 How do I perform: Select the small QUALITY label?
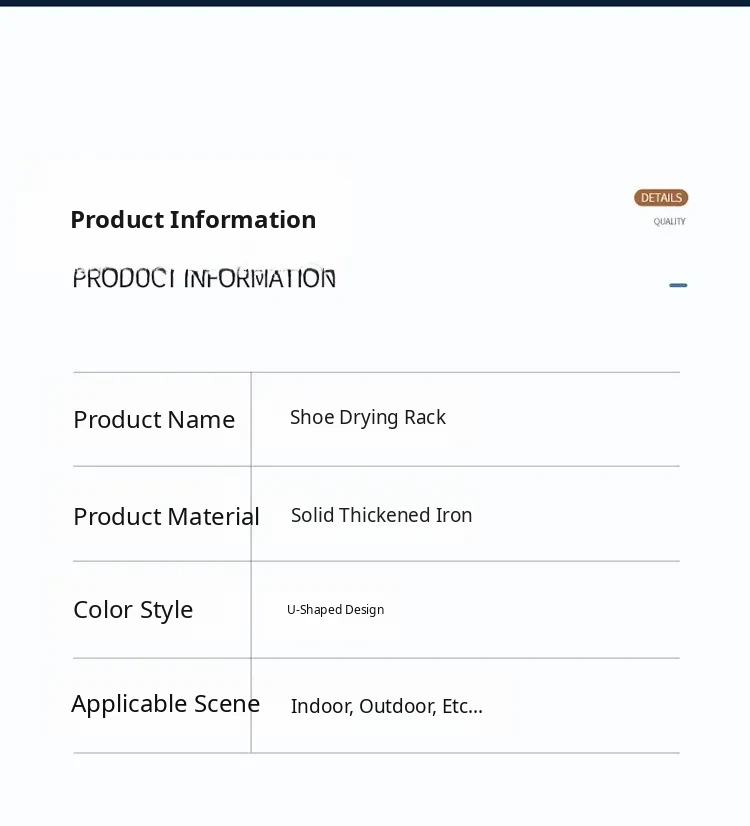[669, 222]
